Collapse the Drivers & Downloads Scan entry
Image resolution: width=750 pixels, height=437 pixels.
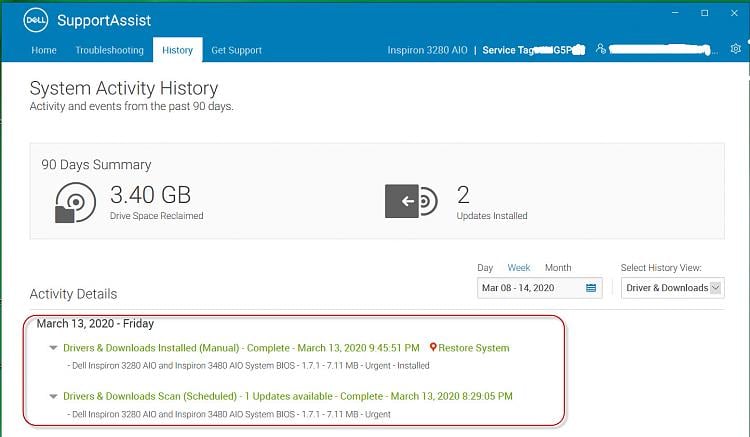54,396
